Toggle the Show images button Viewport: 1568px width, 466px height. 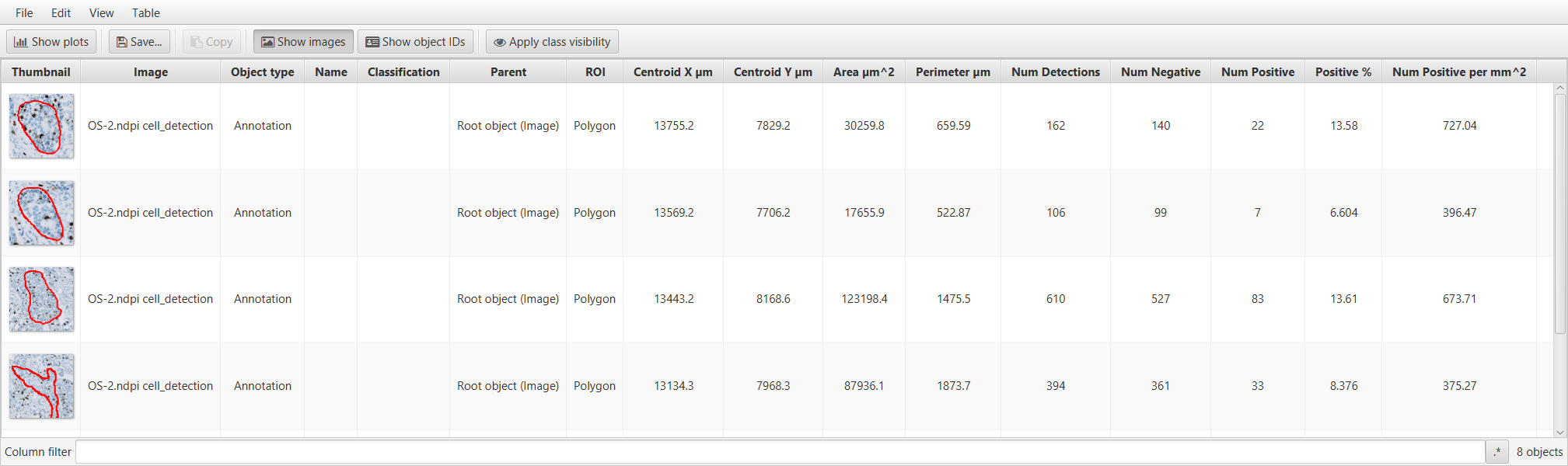303,42
